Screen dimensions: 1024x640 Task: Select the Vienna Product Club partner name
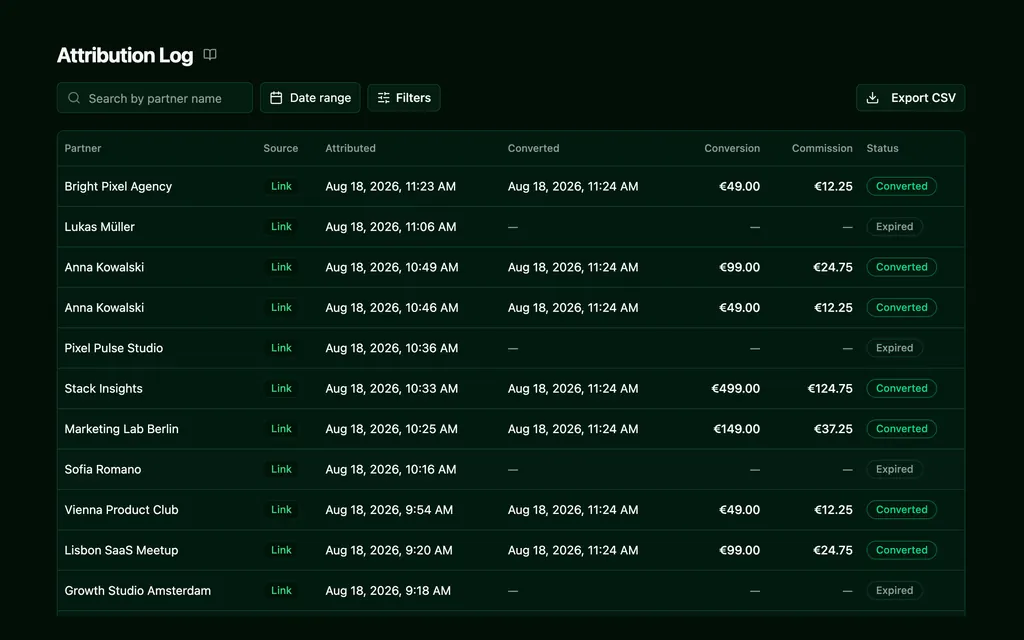[121, 510]
